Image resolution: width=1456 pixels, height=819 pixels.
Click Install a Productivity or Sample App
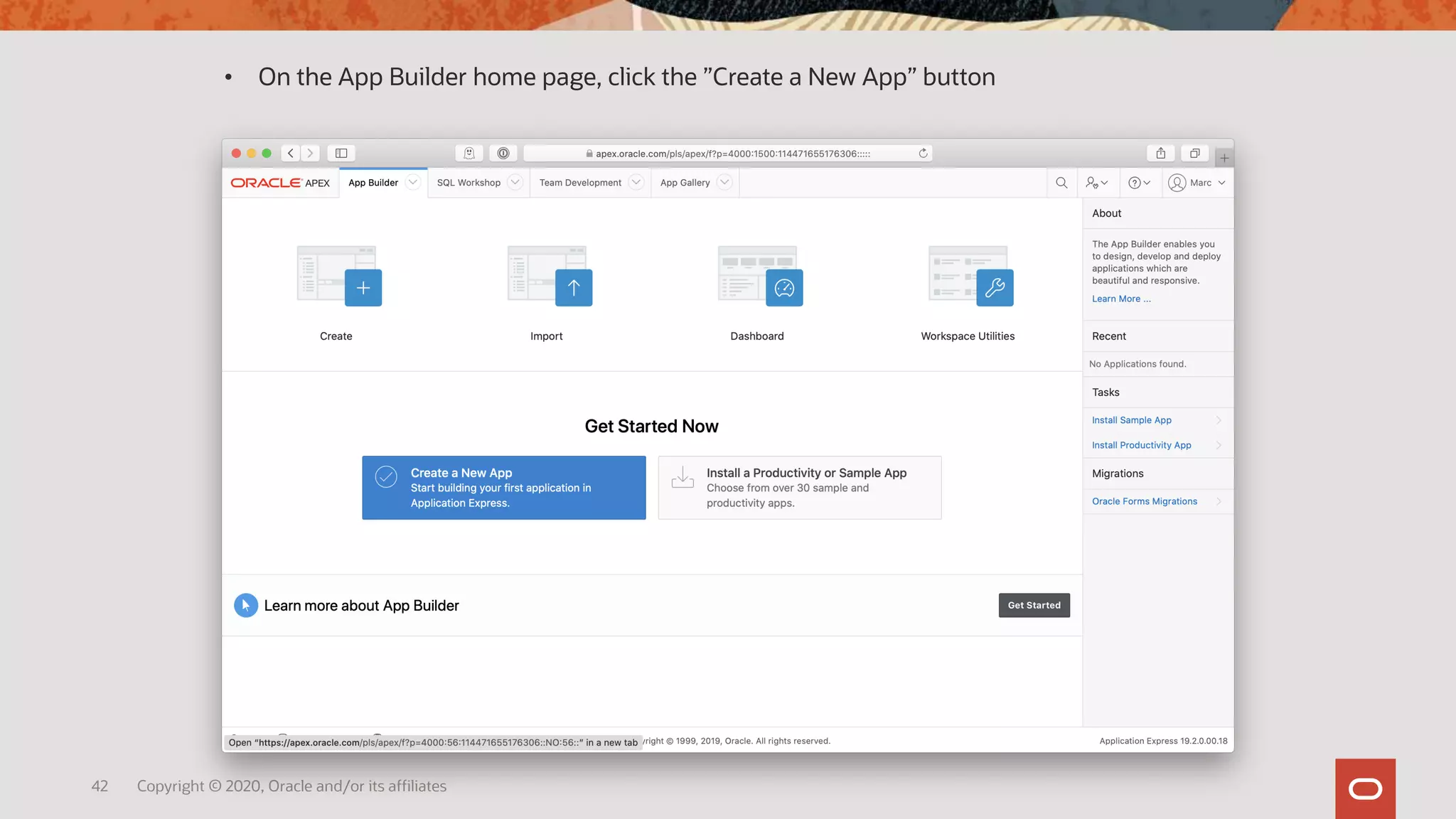point(800,488)
